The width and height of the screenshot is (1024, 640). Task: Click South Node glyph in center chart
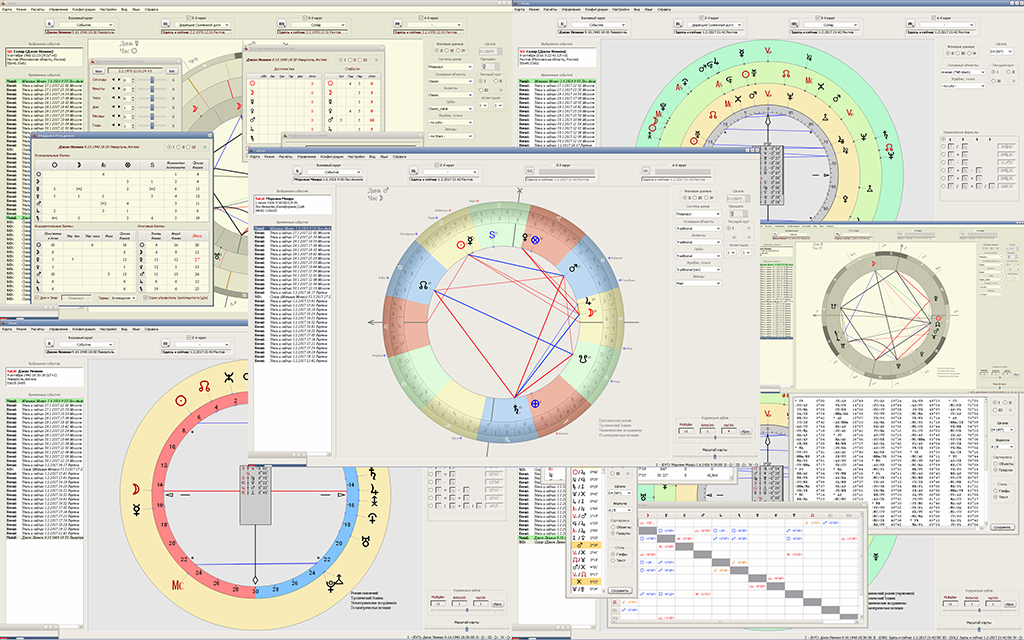(x=584, y=358)
